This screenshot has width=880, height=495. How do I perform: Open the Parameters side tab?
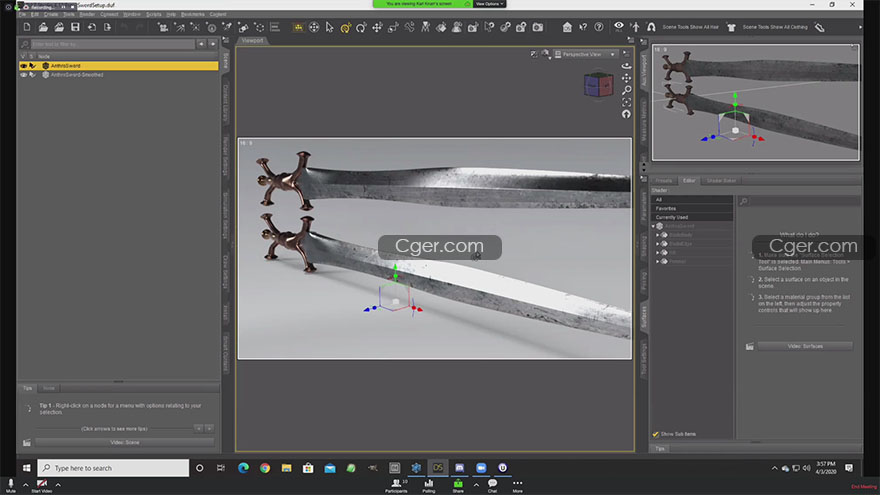pos(644,207)
